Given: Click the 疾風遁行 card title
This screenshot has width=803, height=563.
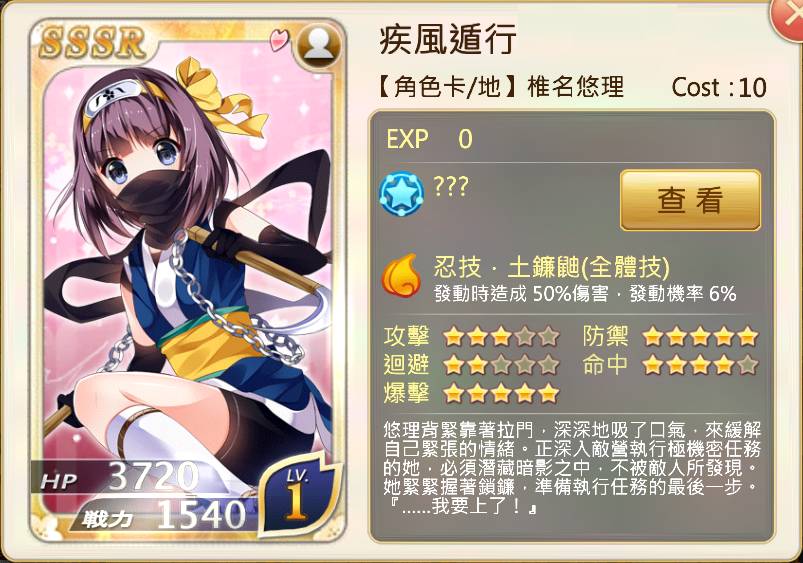Looking at the screenshot, I should pos(448,39).
